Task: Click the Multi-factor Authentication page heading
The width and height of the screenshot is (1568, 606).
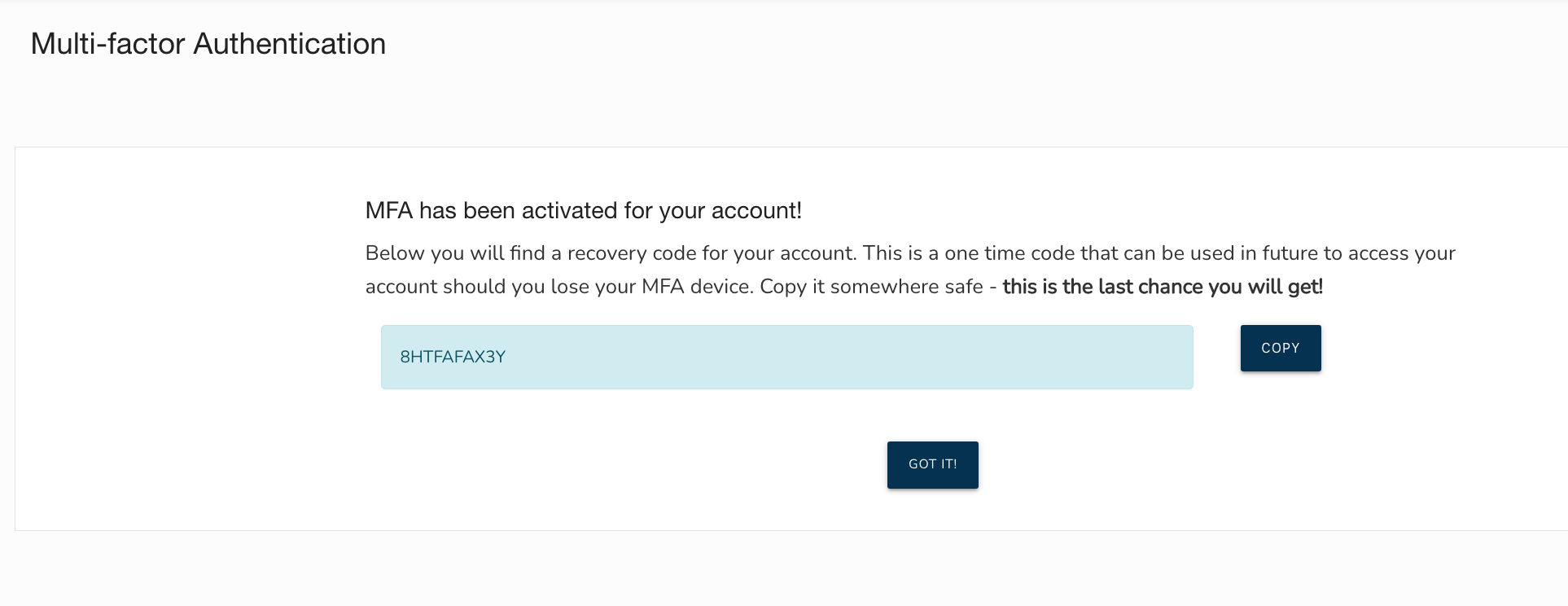Action: (208, 43)
